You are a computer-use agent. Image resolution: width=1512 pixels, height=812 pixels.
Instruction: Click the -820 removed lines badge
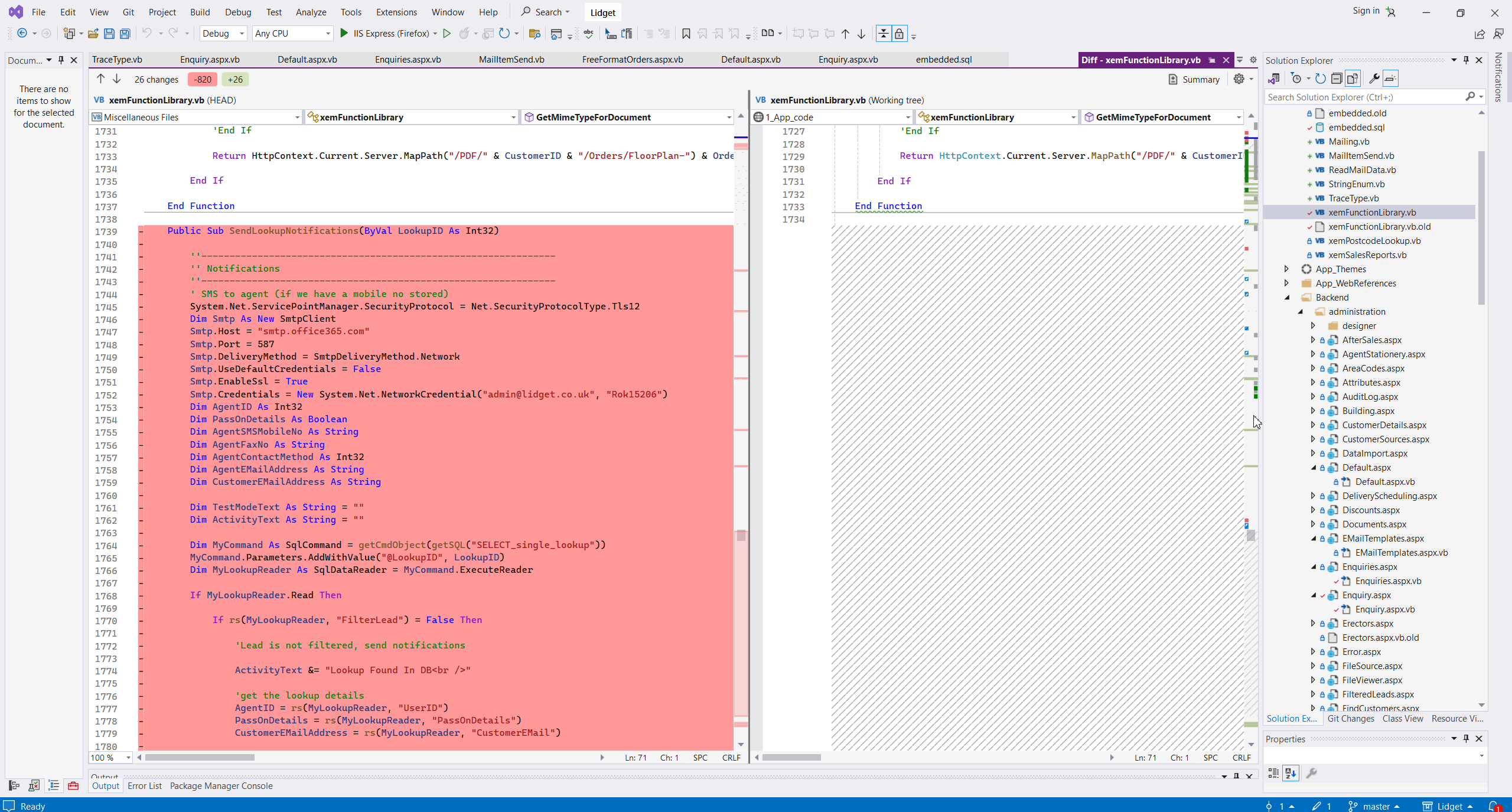click(203, 79)
